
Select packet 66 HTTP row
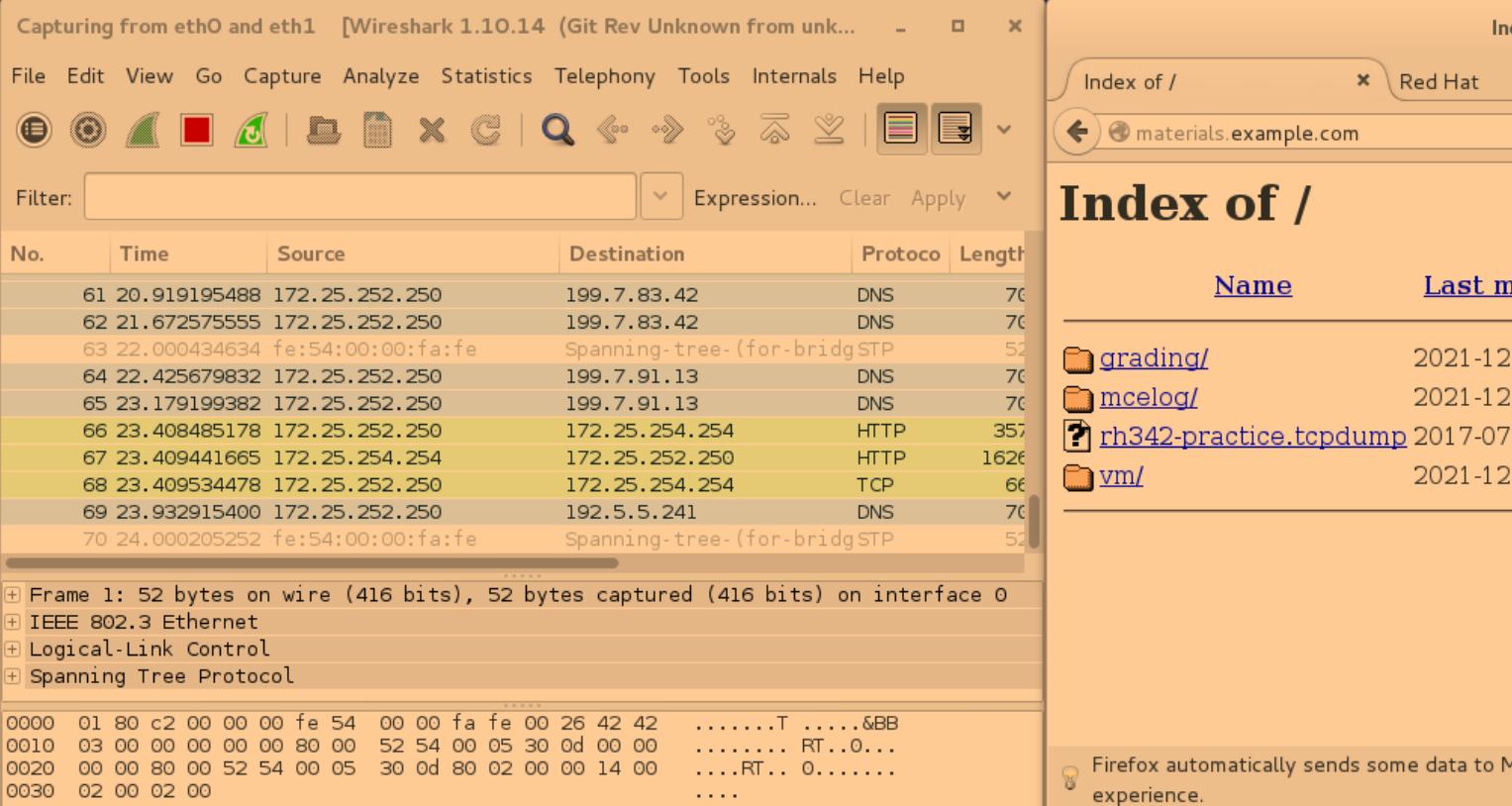pyautogui.click(x=513, y=431)
